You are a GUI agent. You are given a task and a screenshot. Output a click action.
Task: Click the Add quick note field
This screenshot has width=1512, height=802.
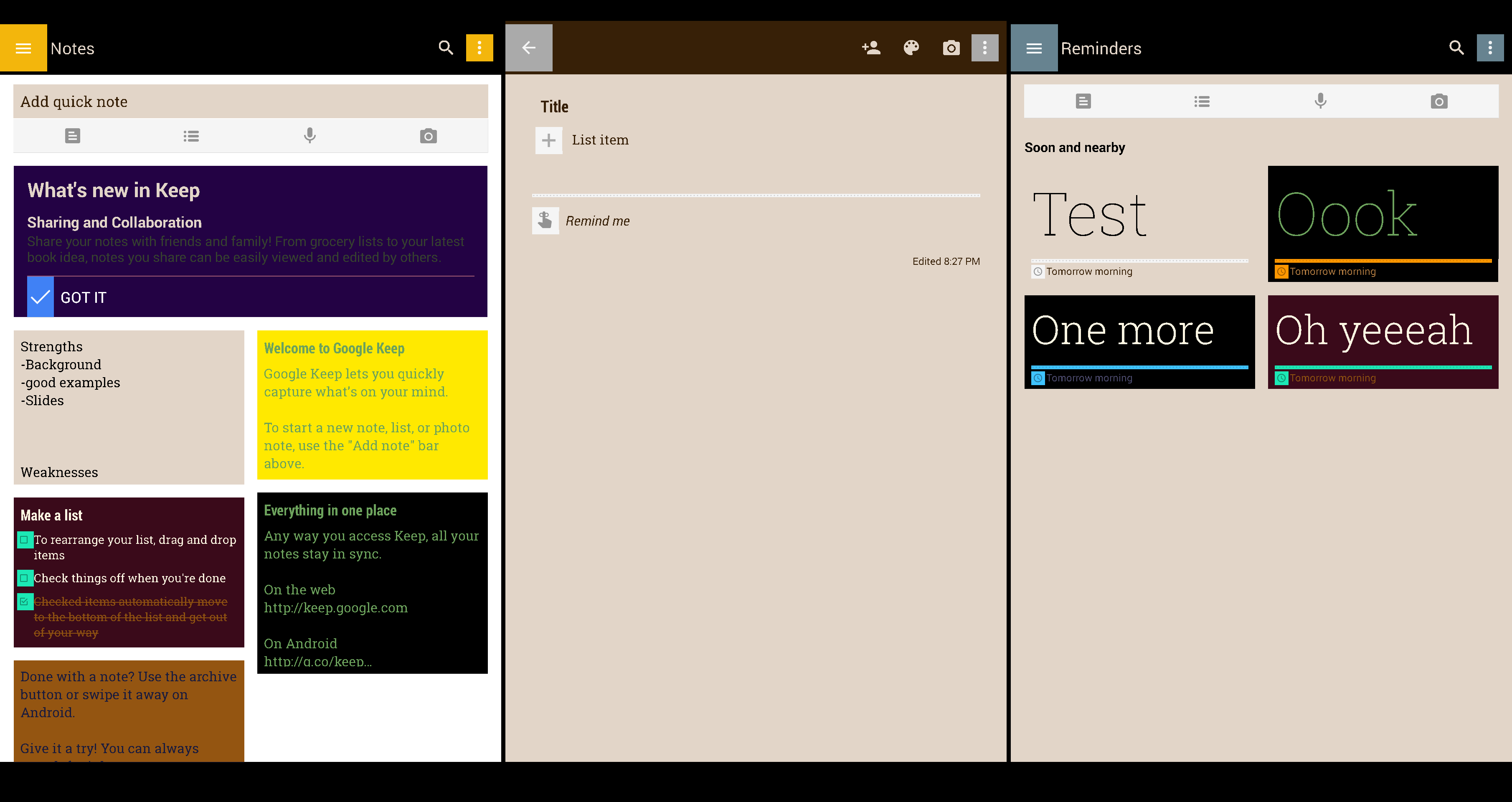pos(251,102)
